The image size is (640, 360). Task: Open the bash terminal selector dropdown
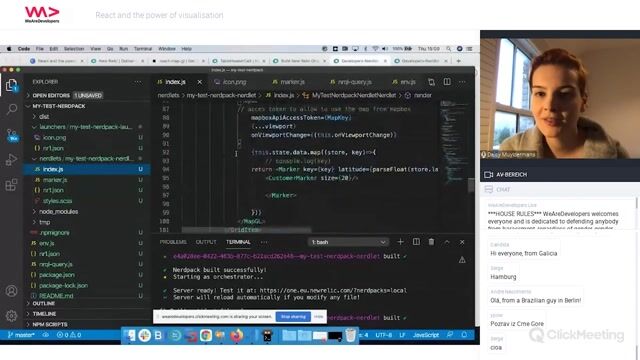click(x=348, y=242)
